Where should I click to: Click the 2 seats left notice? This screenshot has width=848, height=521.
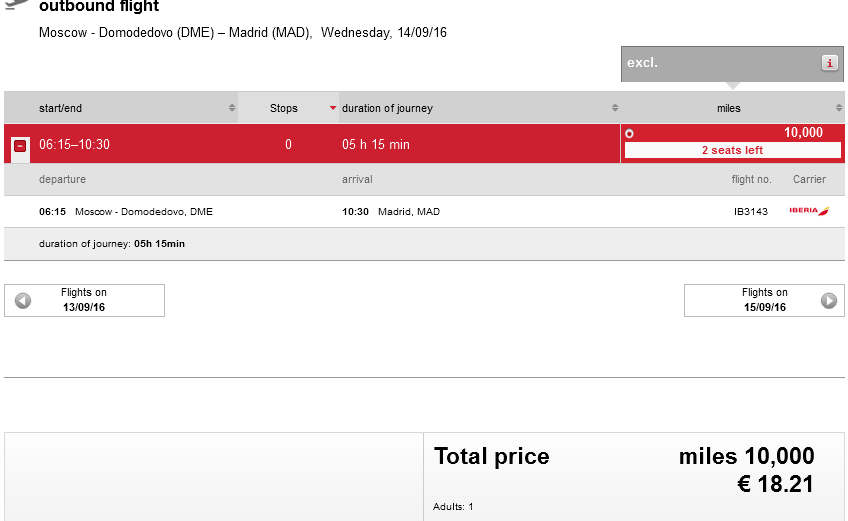(x=733, y=150)
